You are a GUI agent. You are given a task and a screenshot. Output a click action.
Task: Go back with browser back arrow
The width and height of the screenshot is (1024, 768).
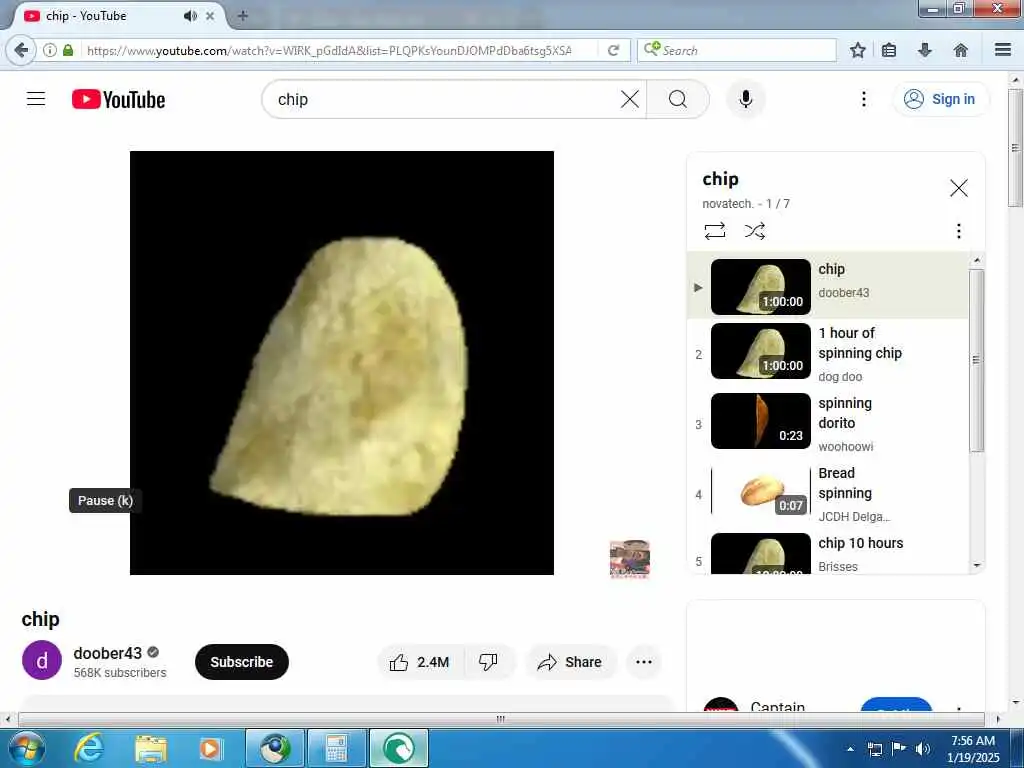pos(21,50)
